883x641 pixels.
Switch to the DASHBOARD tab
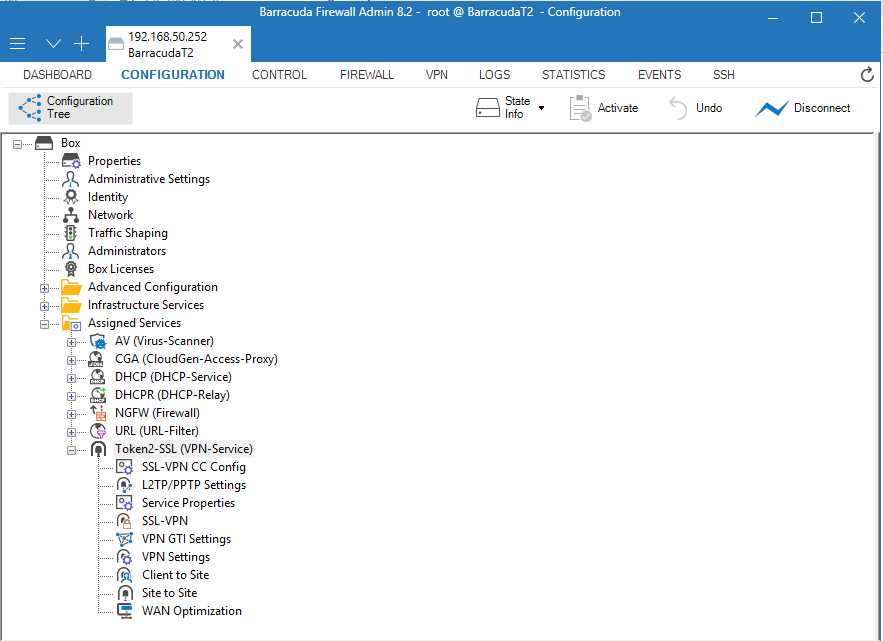[x=57, y=75]
